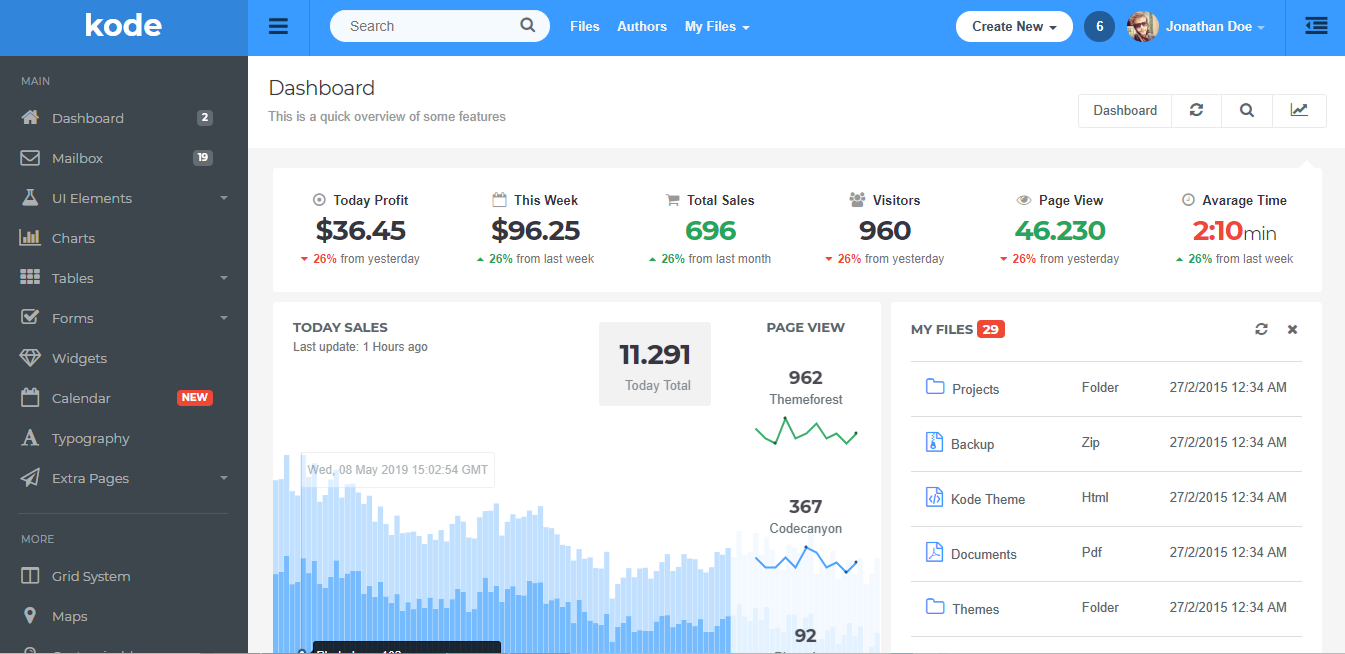Open the Calendar page in sidebar

point(81,398)
